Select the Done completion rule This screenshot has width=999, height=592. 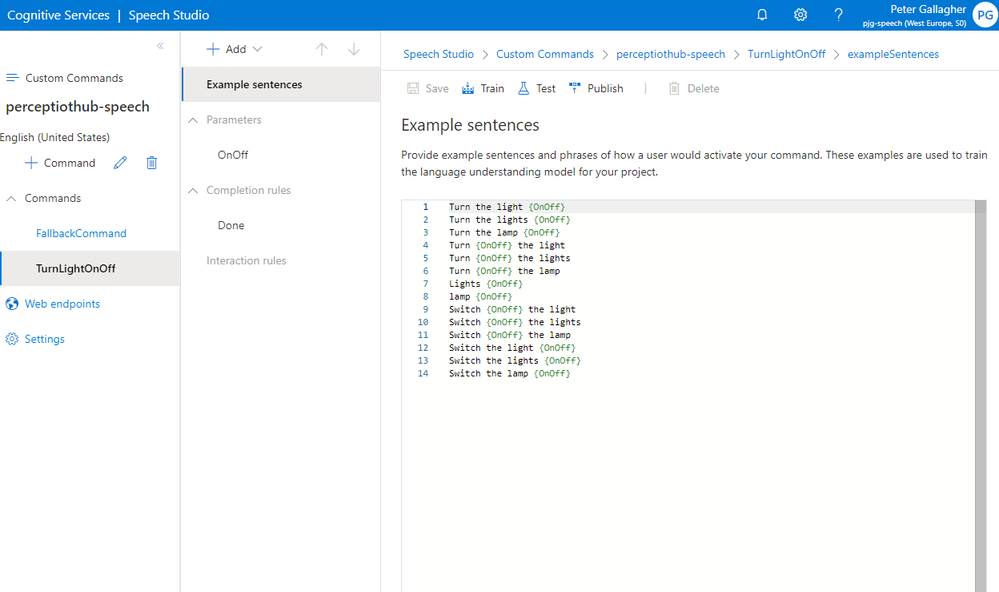pyautogui.click(x=231, y=225)
